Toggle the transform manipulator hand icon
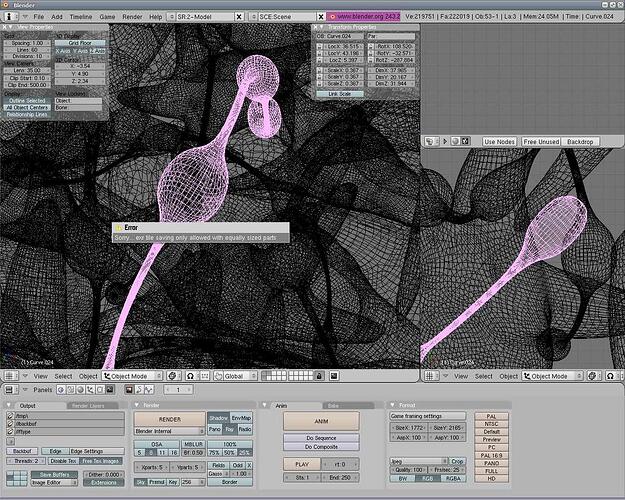625x500 pixels. click(x=218, y=376)
